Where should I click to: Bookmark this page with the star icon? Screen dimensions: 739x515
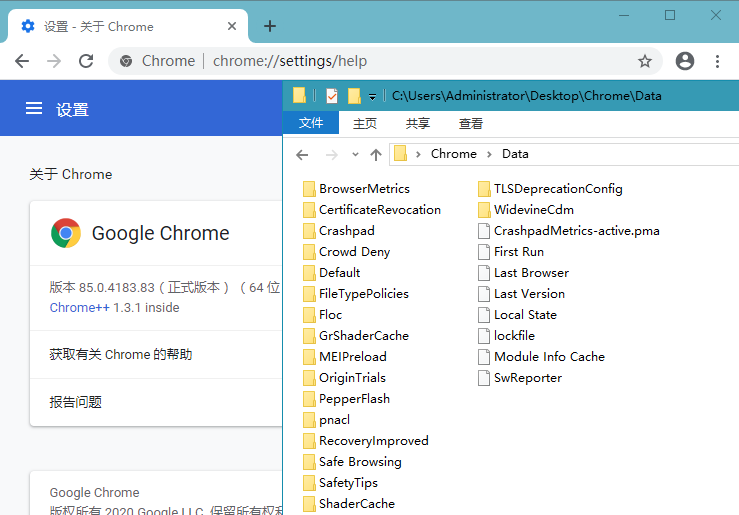pyautogui.click(x=645, y=61)
